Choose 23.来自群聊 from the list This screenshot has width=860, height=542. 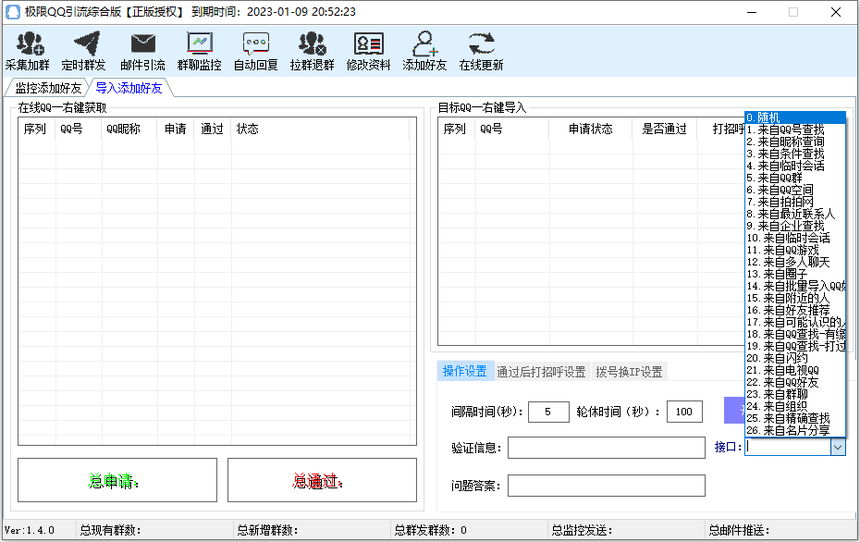[795, 394]
